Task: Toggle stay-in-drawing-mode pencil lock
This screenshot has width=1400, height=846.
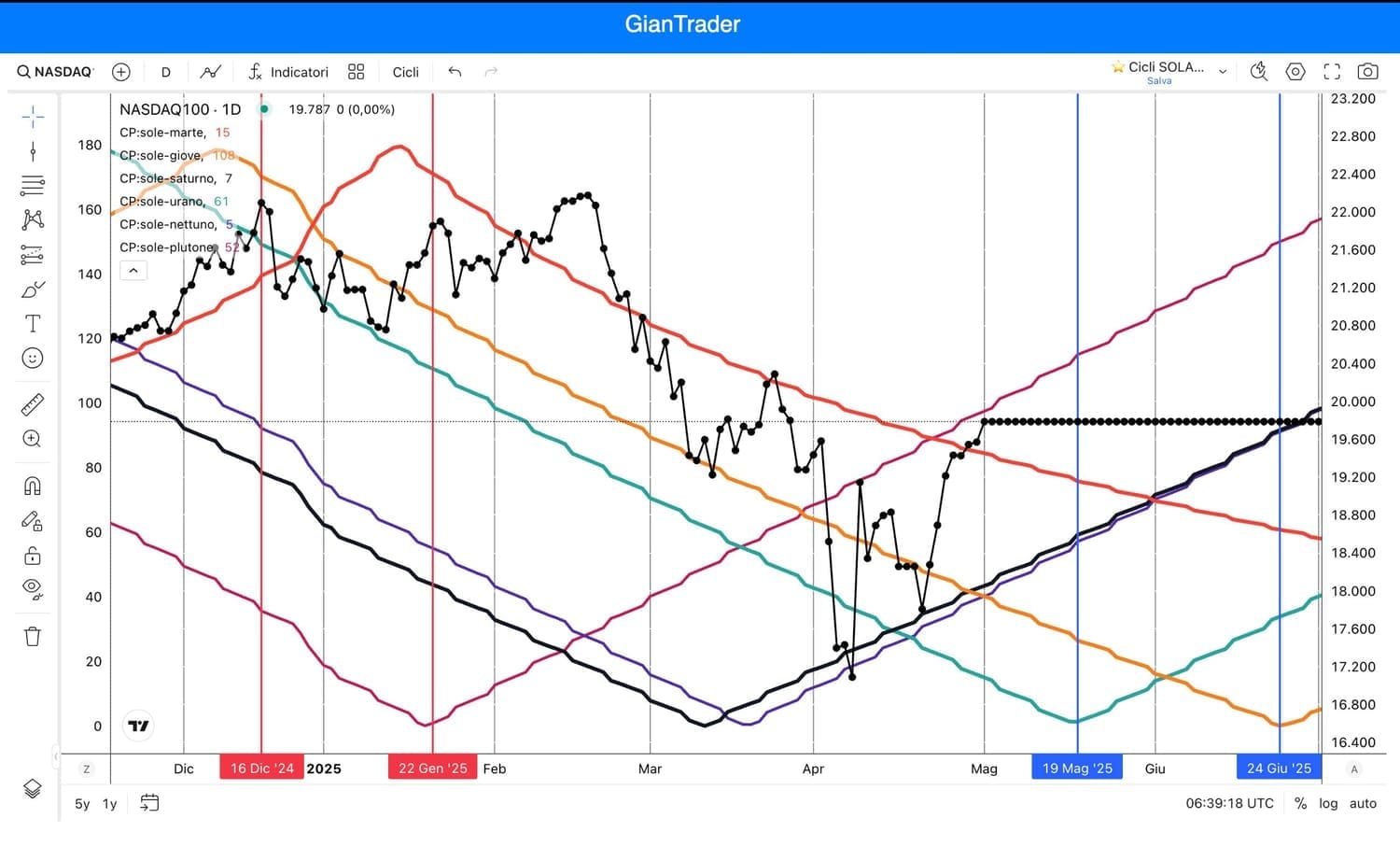Action: click(x=33, y=521)
